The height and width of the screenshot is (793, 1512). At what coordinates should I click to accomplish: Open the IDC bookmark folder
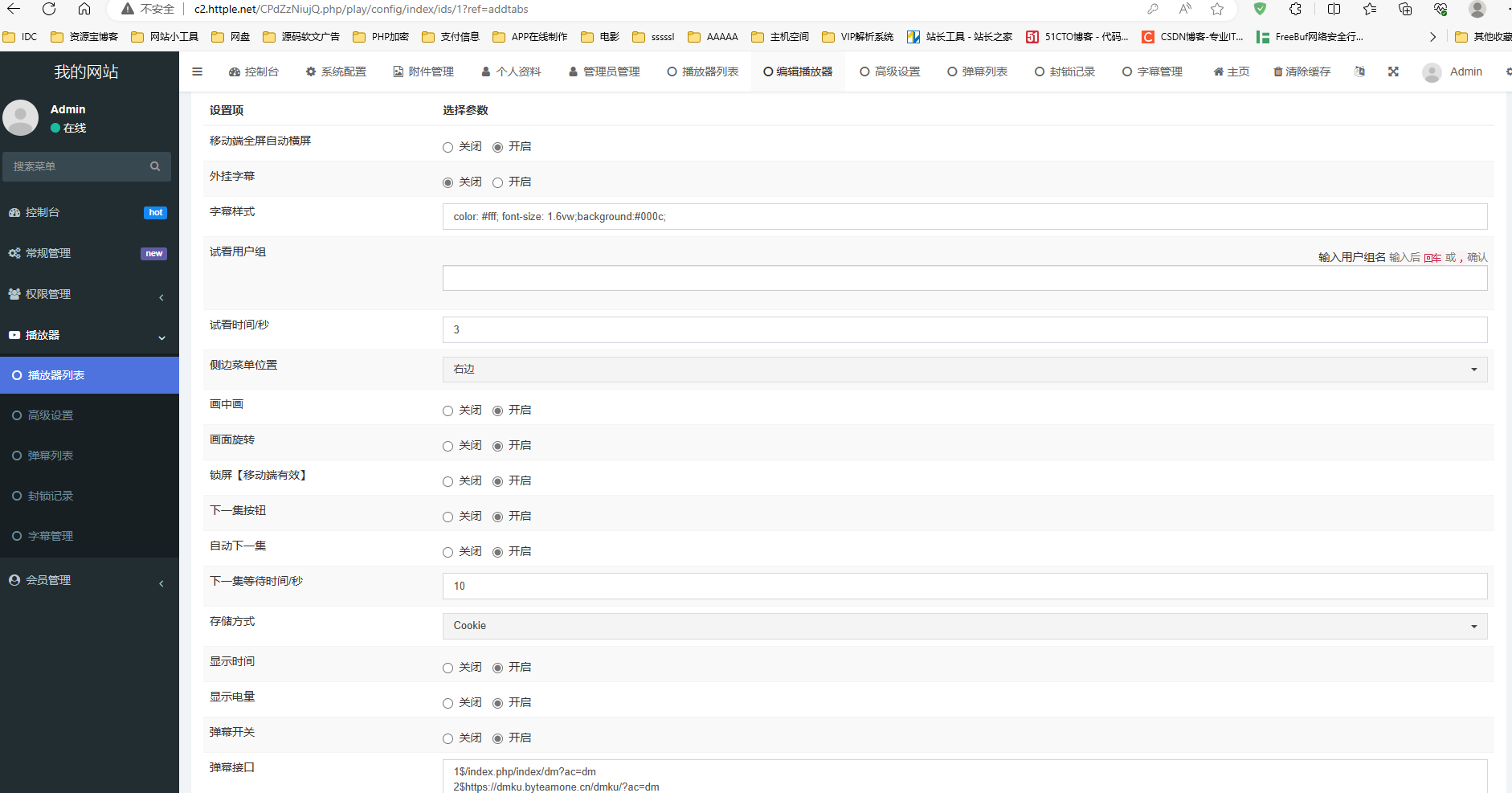click(20, 37)
